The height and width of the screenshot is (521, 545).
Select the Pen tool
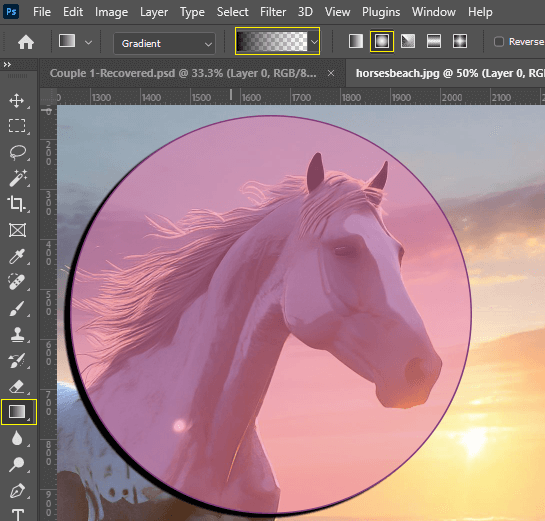[17, 491]
